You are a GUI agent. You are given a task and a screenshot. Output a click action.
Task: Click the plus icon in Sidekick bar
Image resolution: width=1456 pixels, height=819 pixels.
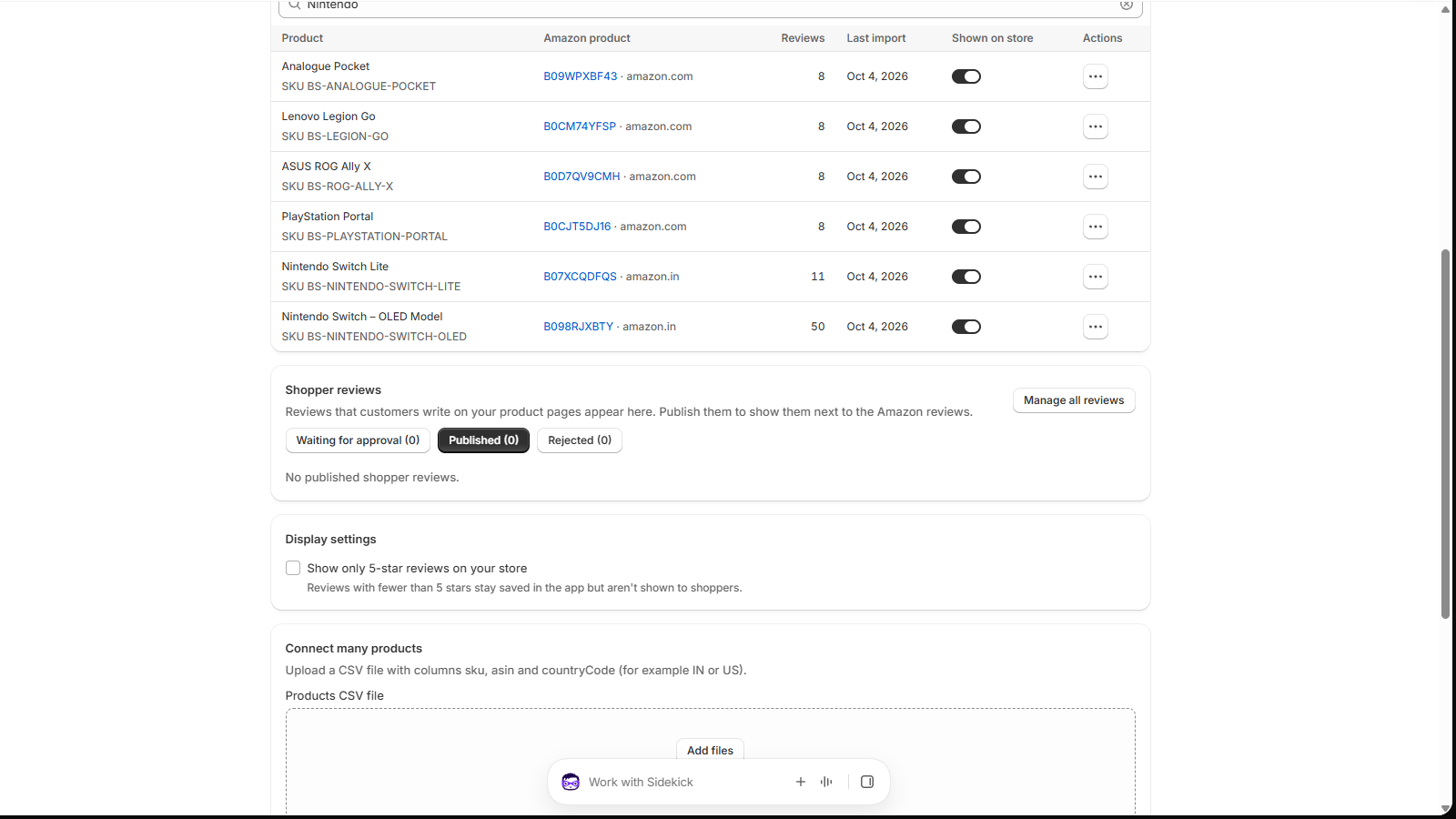click(x=801, y=782)
